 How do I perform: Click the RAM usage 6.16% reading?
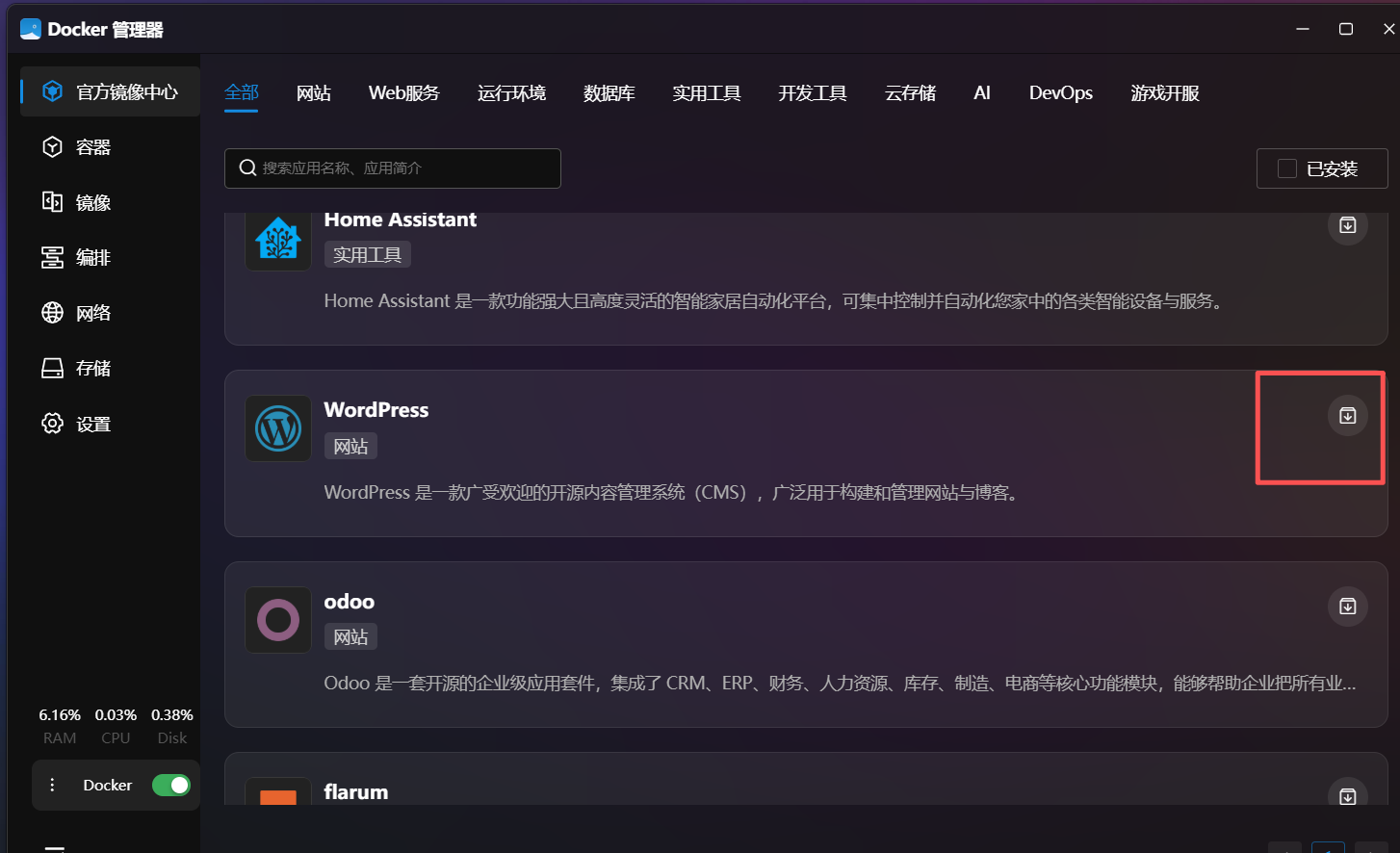60,715
